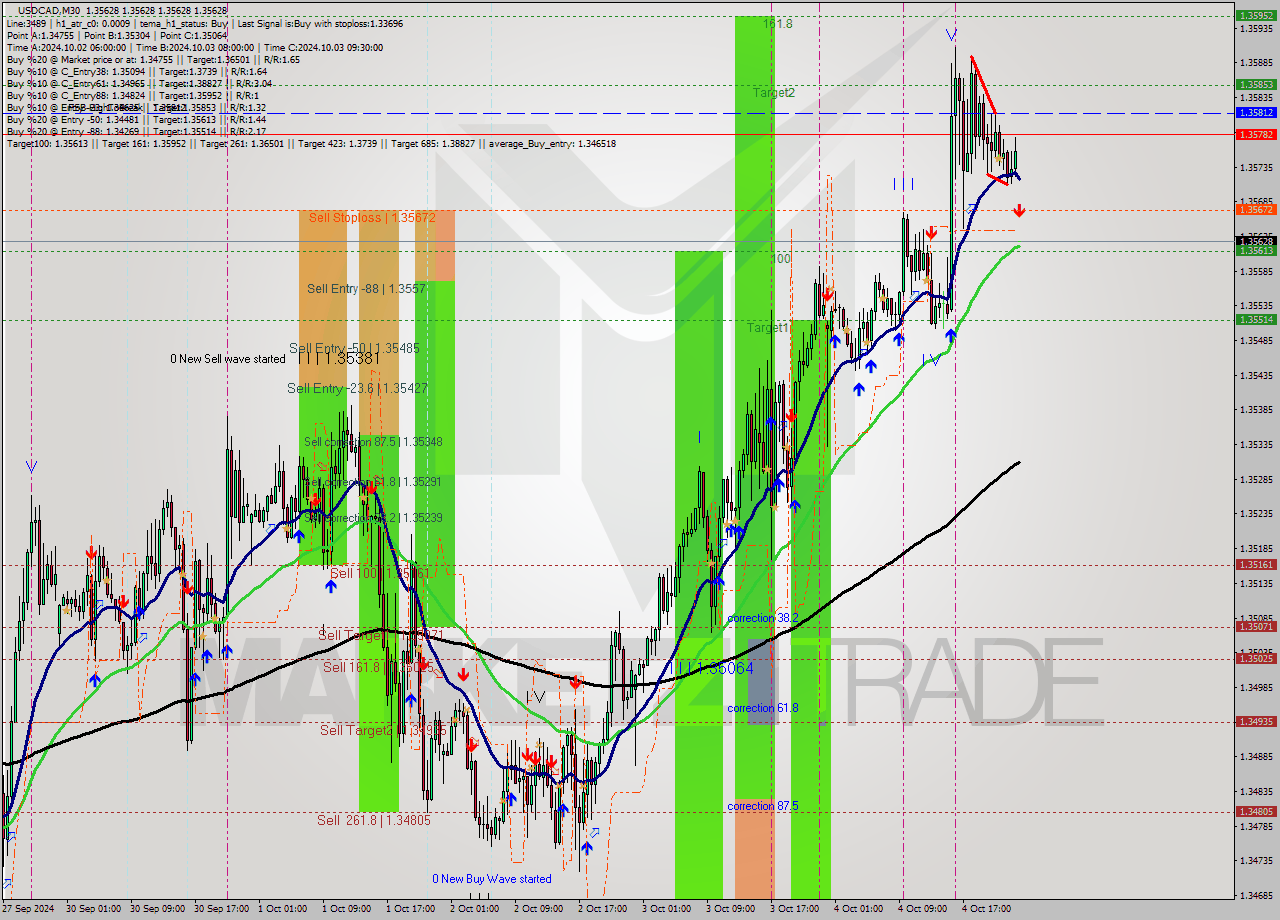This screenshot has width=1280, height=920.
Task: Click the red 1.34935 price tag
Action: (x=1255, y=722)
